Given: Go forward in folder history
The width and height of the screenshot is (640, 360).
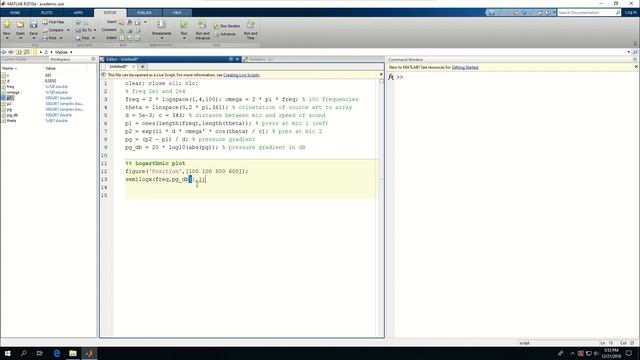Looking at the screenshot, I should tap(11, 52).
